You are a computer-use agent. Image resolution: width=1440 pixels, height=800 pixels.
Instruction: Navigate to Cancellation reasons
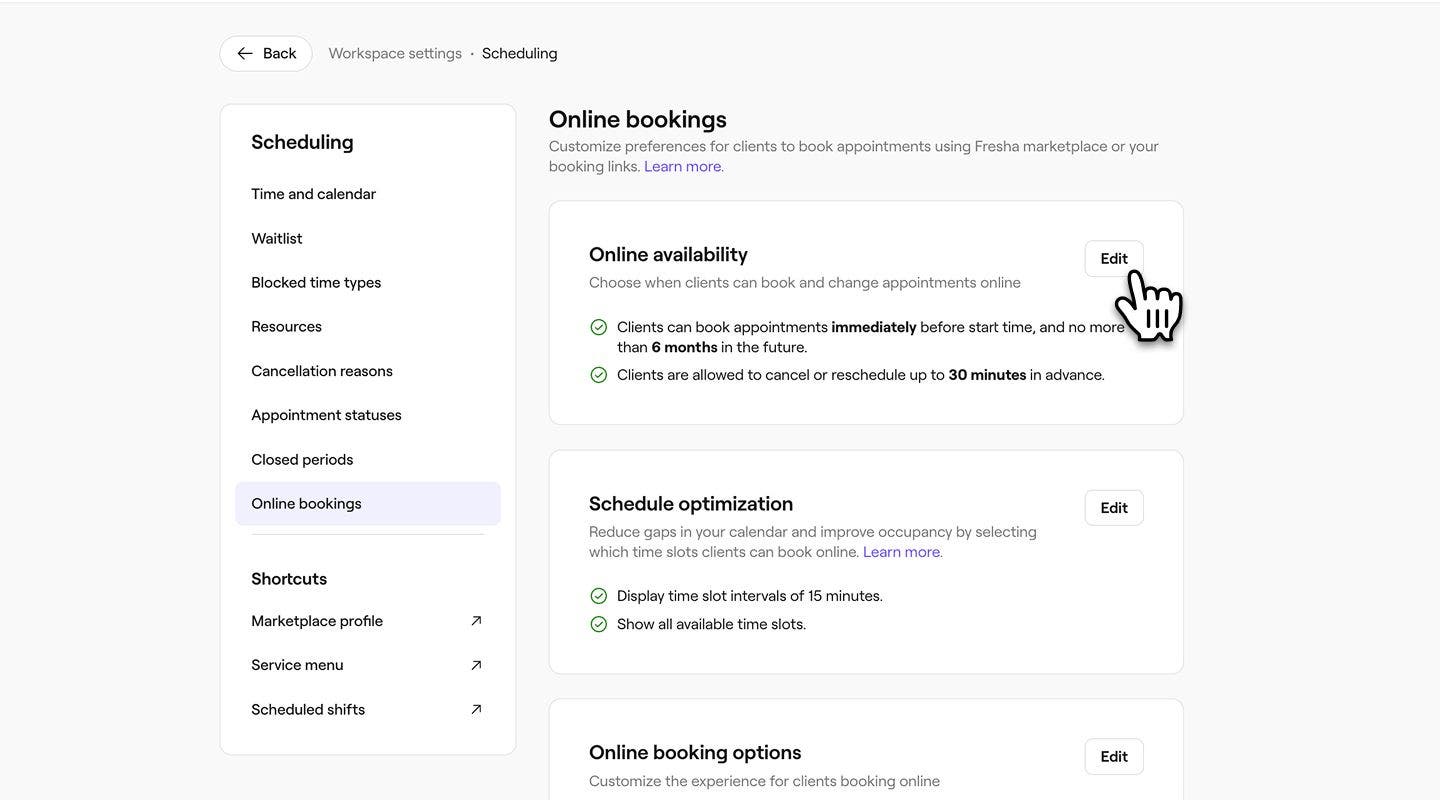pyautogui.click(x=322, y=371)
